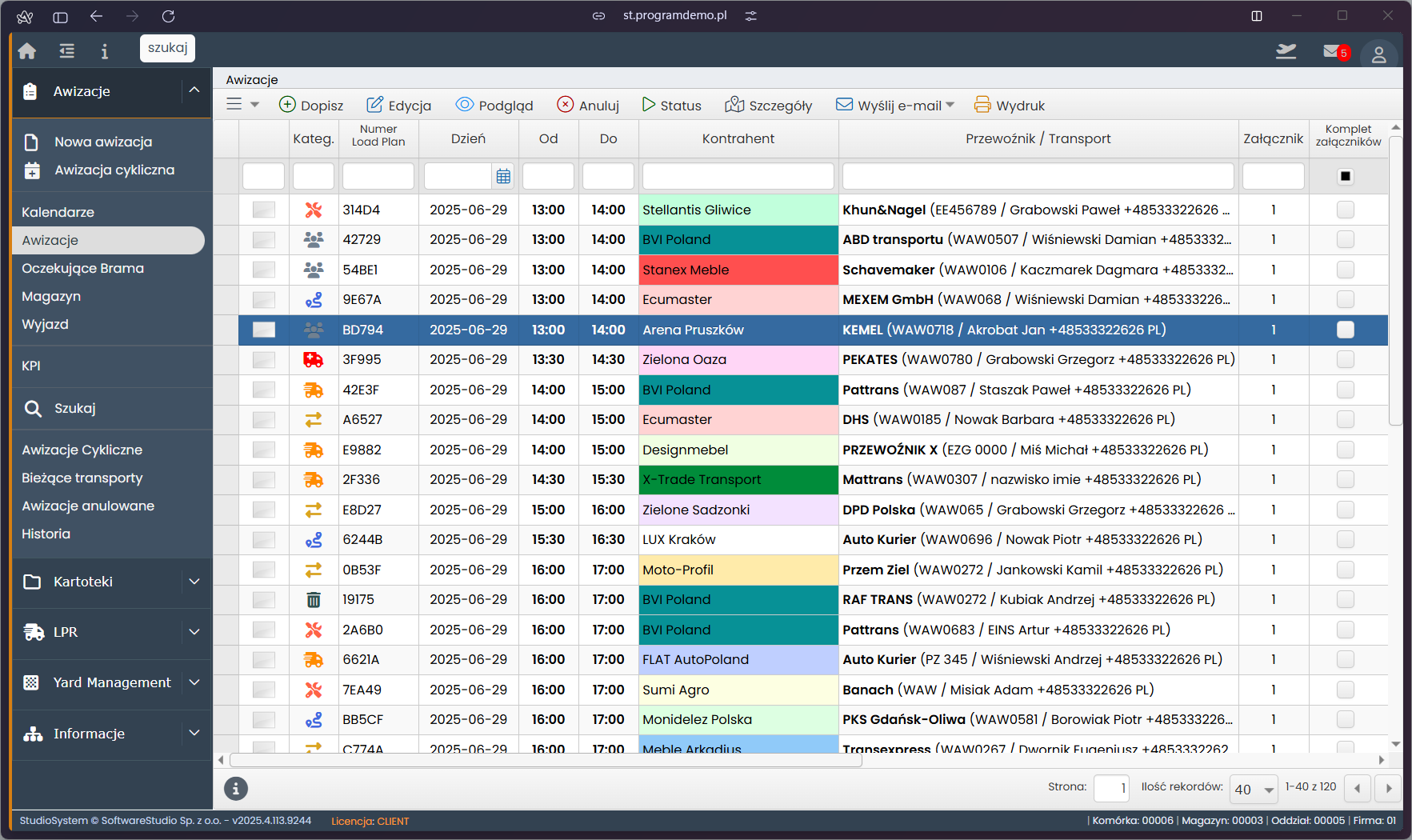Click the Dopisz plus icon
1412x840 pixels.
(287, 105)
